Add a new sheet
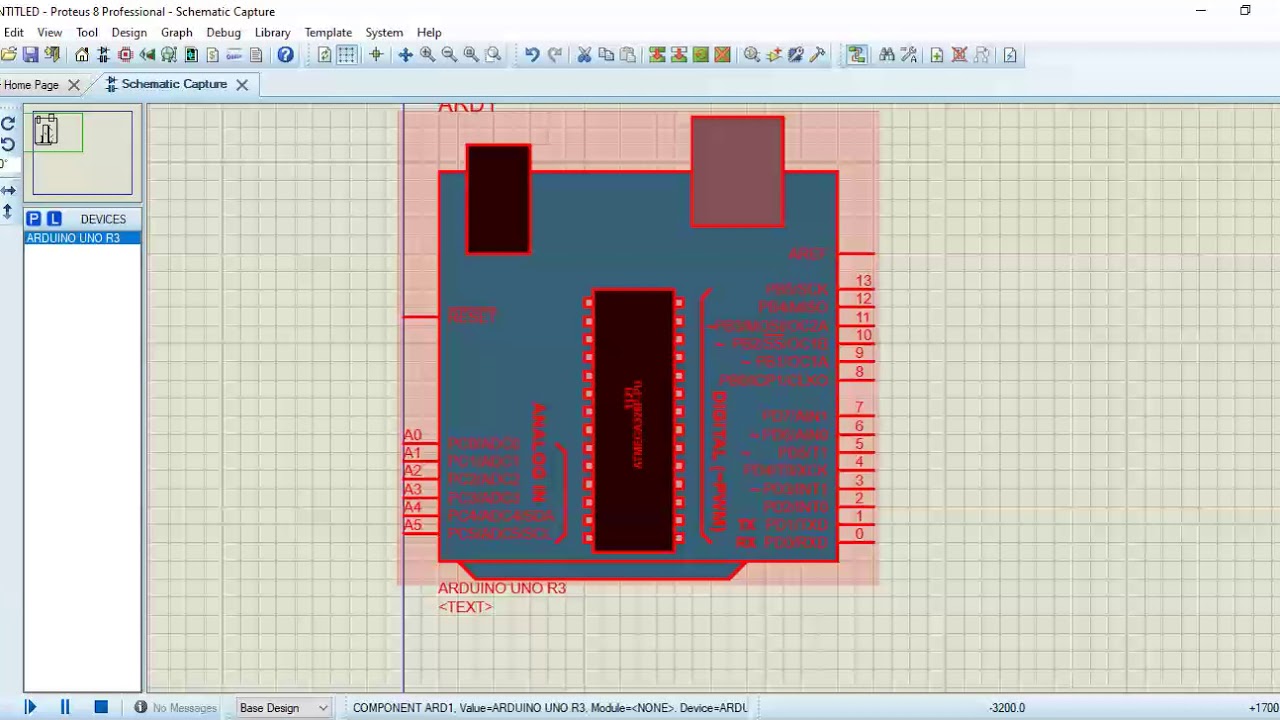 (937, 55)
